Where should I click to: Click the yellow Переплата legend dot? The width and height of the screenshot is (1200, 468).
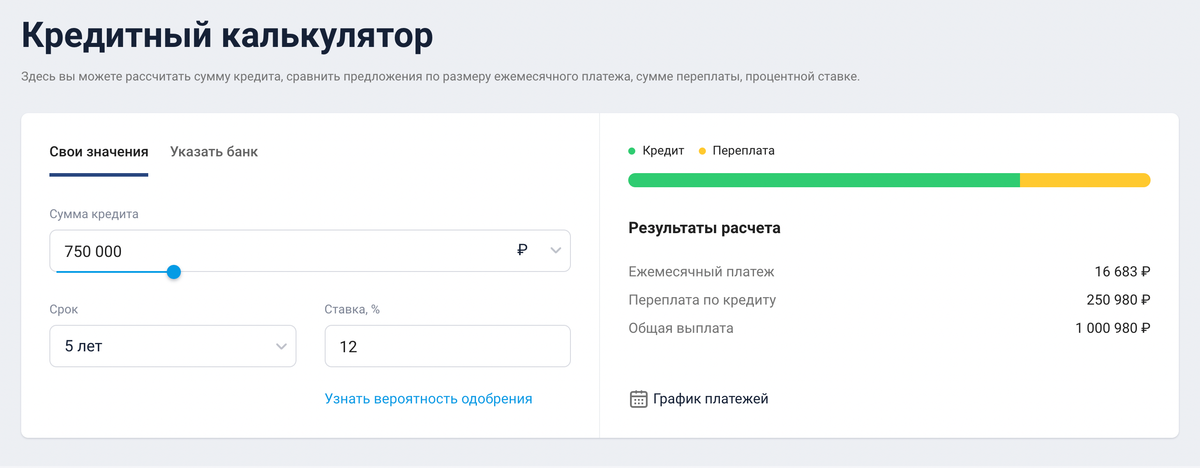pyautogui.click(x=702, y=151)
